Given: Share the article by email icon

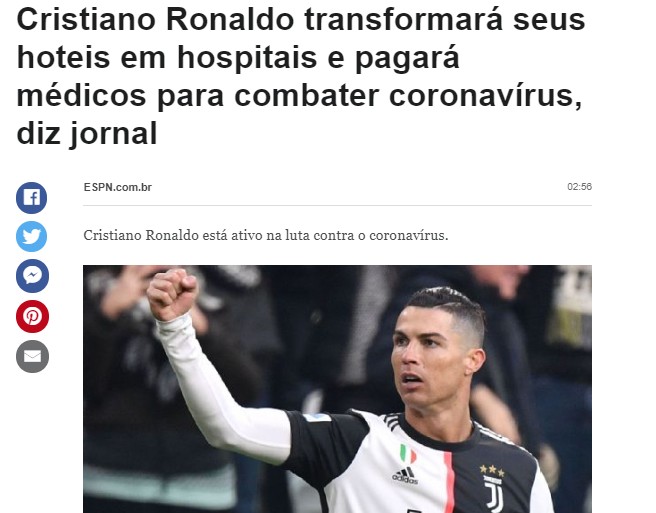Looking at the screenshot, I should click(x=32, y=357).
